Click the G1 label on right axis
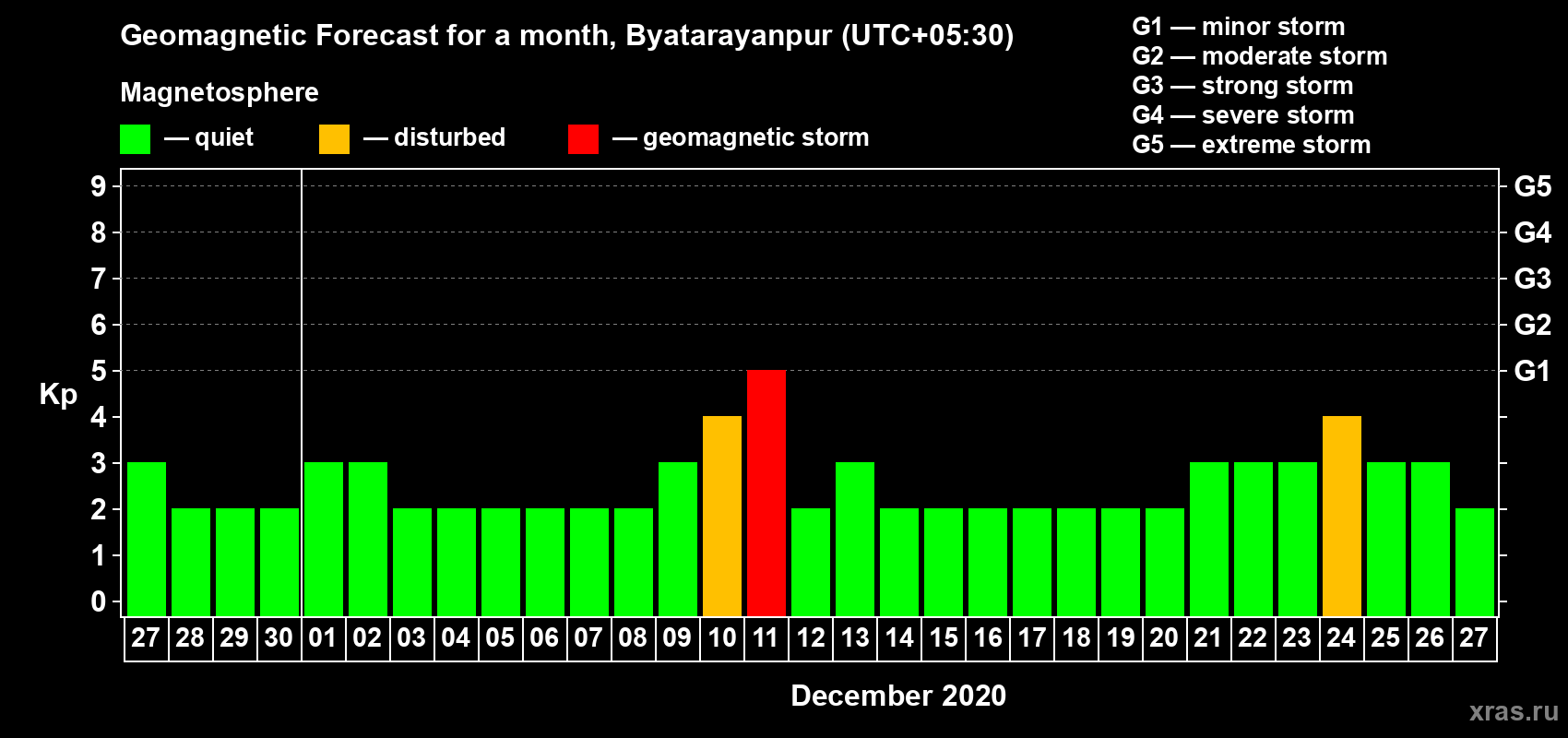The width and height of the screenshot is (1568, 738). (x=1532, y=371)
